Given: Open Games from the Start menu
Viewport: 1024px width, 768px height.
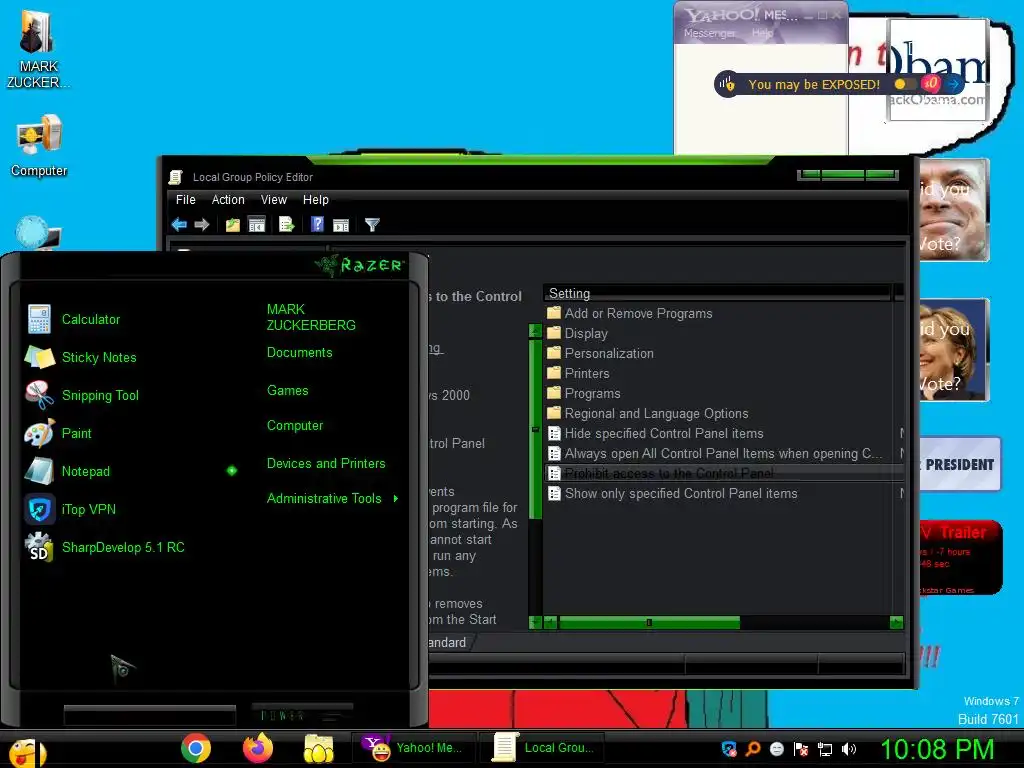Looking at the screenshot, I should 287,391.
